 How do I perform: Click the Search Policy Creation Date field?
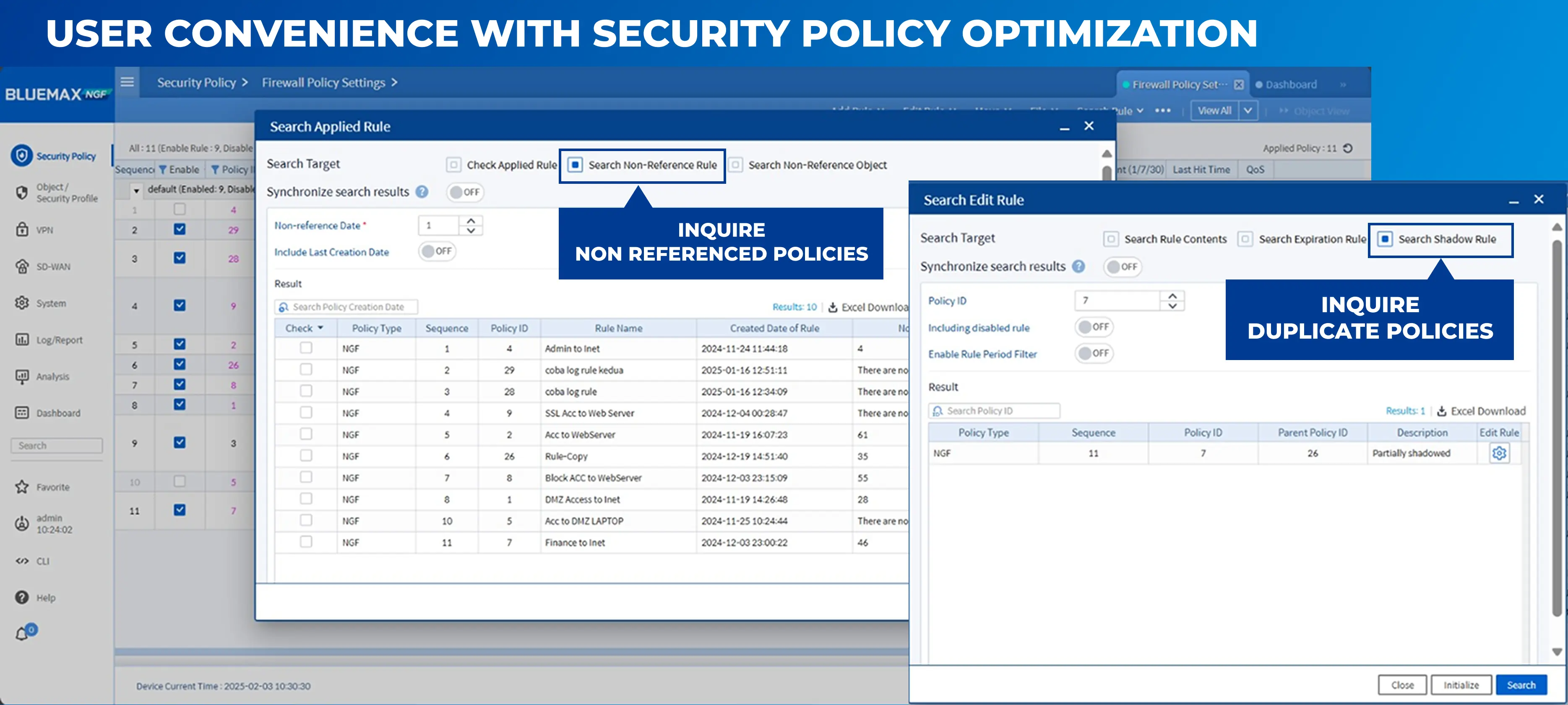point(346,307)
